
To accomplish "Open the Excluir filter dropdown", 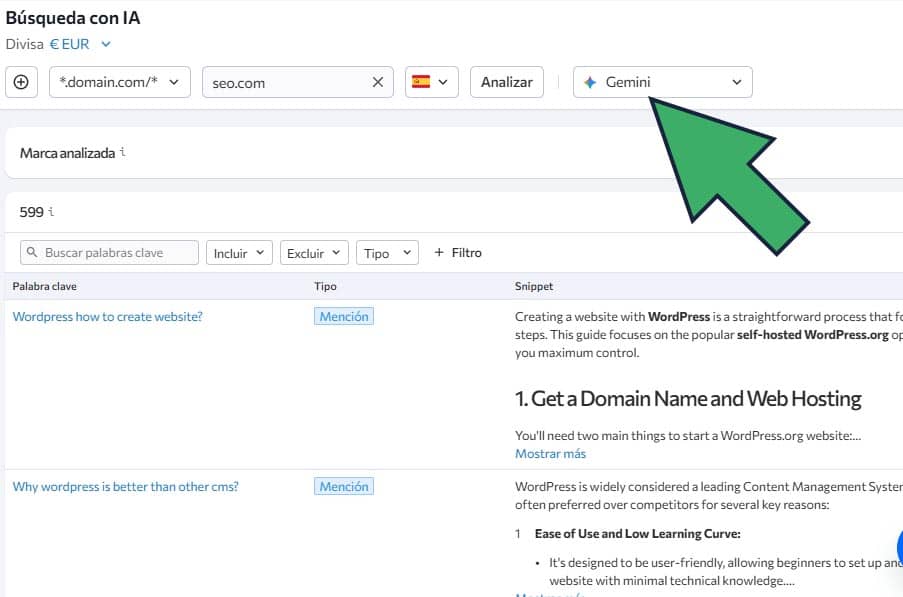I will [313, 252].
